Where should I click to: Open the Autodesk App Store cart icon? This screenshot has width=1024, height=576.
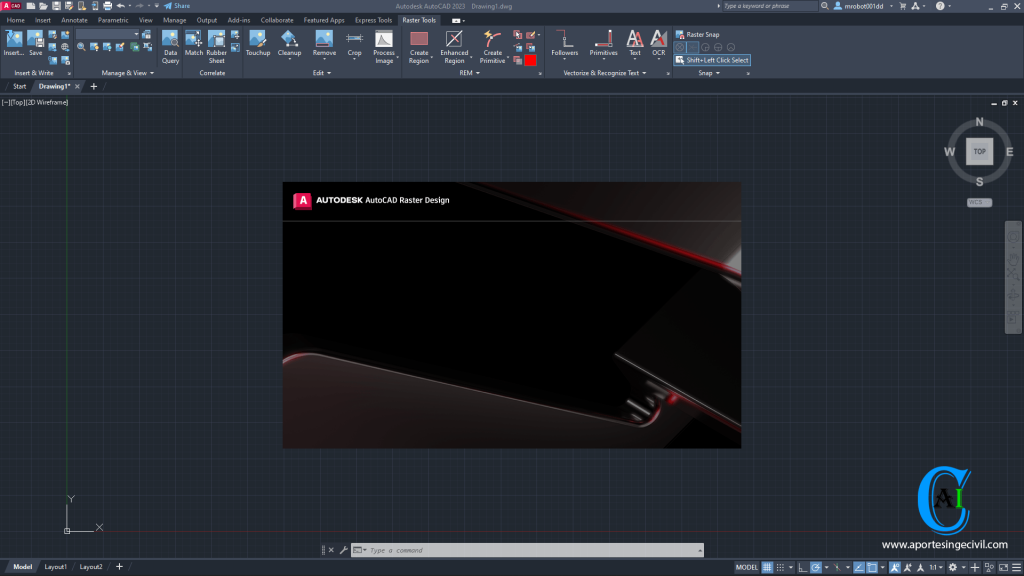903,6
